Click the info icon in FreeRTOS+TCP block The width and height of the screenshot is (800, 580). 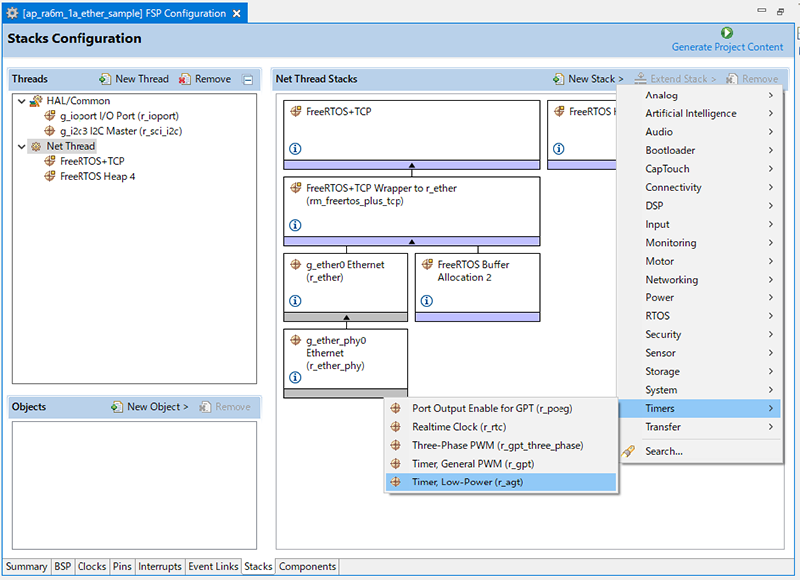point(295,149)
